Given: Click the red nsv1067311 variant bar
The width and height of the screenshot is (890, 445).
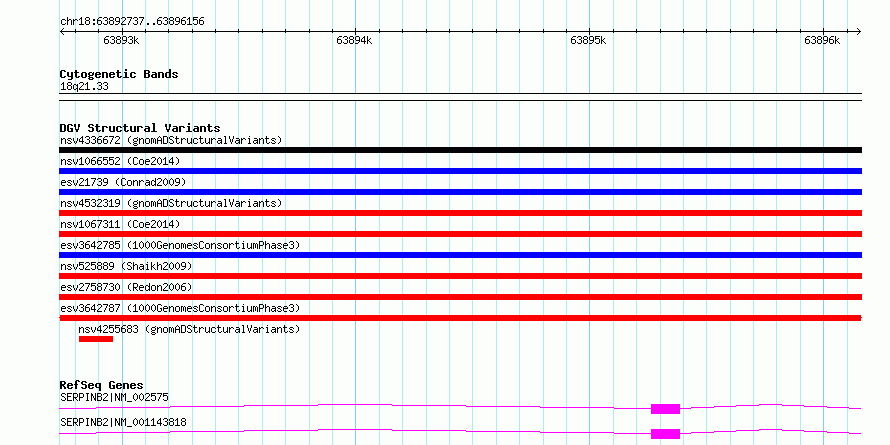Looking at the screenshot, I should (460, 234).
